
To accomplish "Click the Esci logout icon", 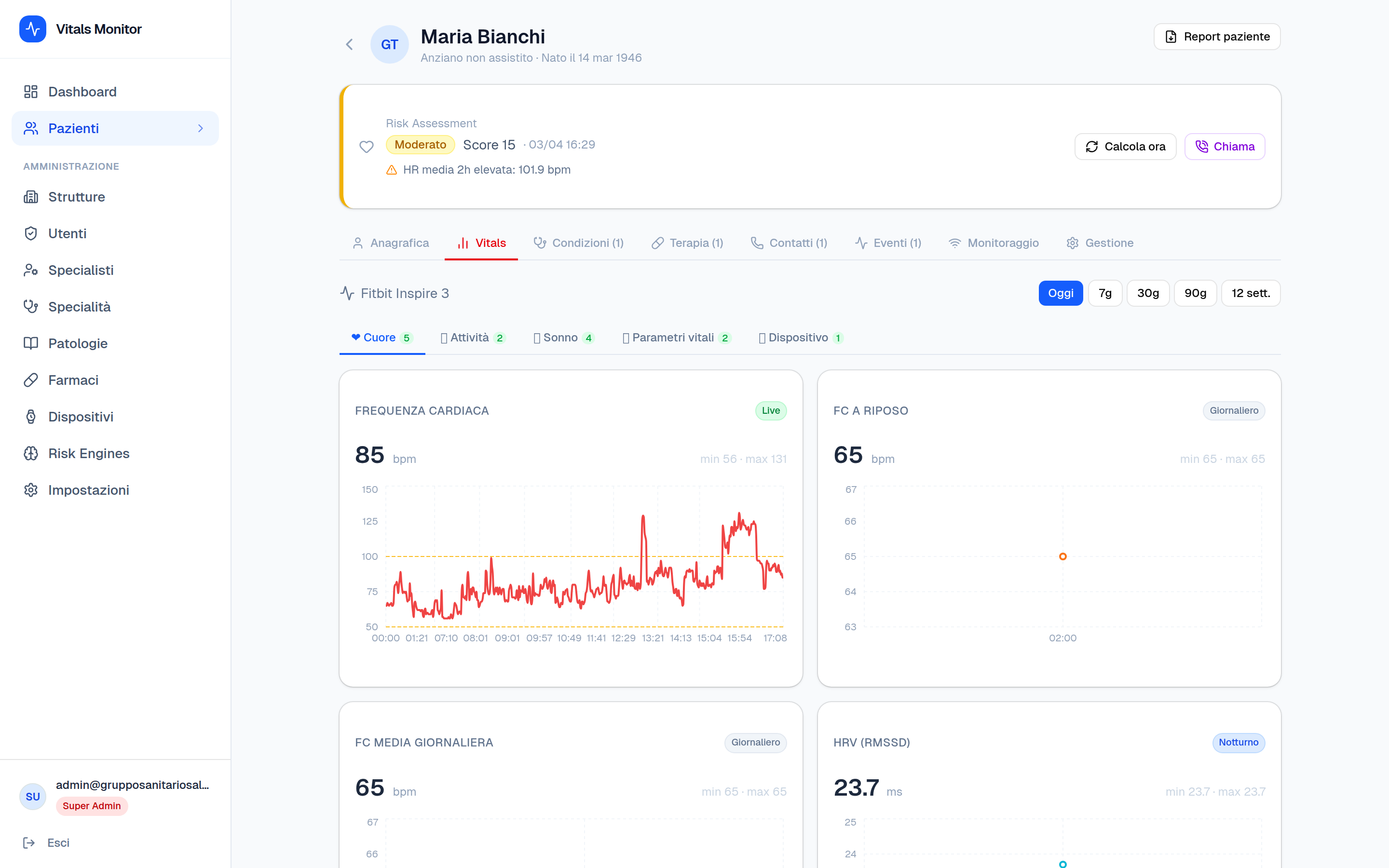I will click(29, 843).
